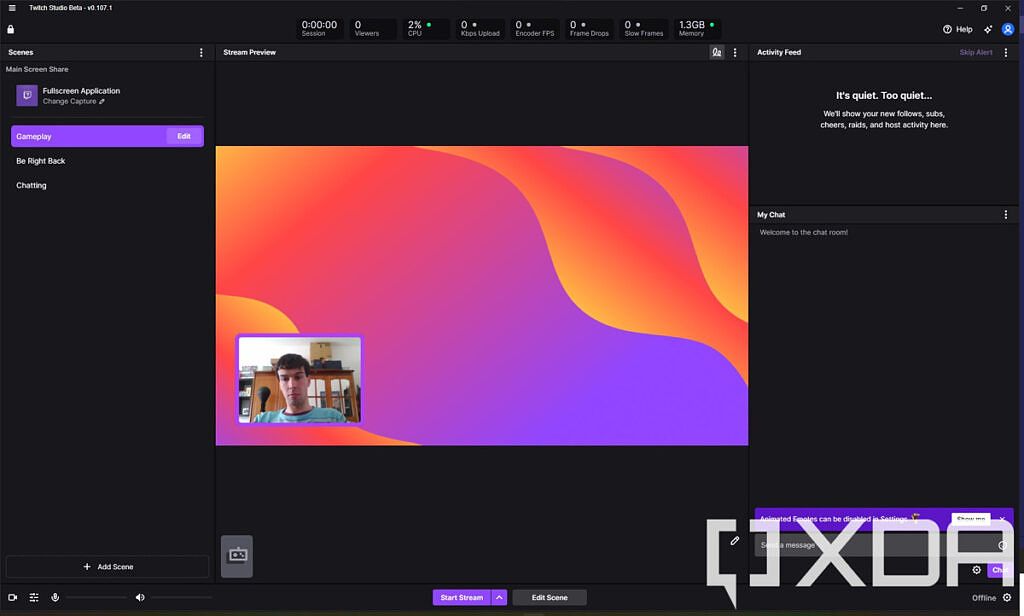
Task: Open the Help menu
Action: click(x=958, y=29)
